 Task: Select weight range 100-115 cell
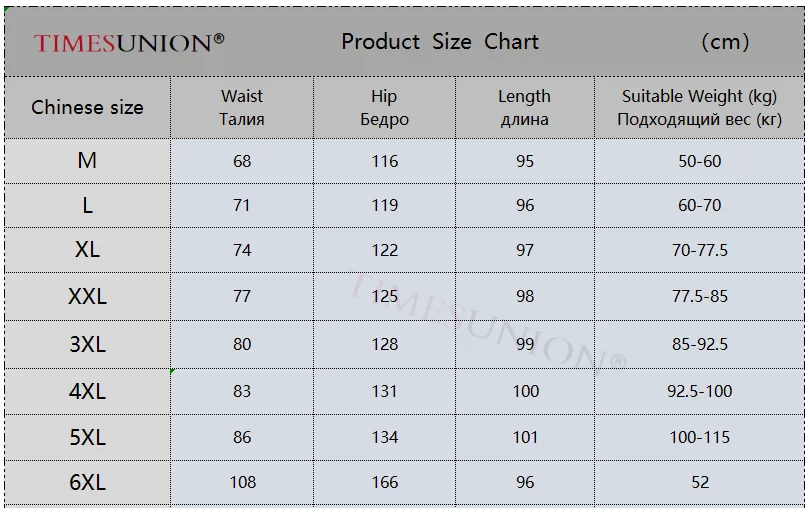click(x=700, y=437)
